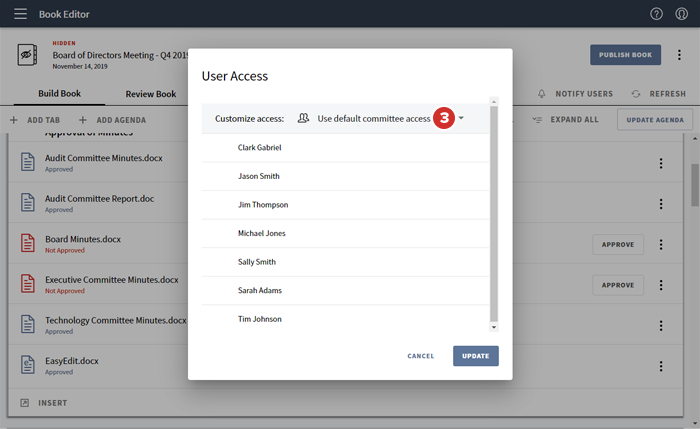Click the committee users icon in Customize access

pyautogui.click(x=303, y=119)
